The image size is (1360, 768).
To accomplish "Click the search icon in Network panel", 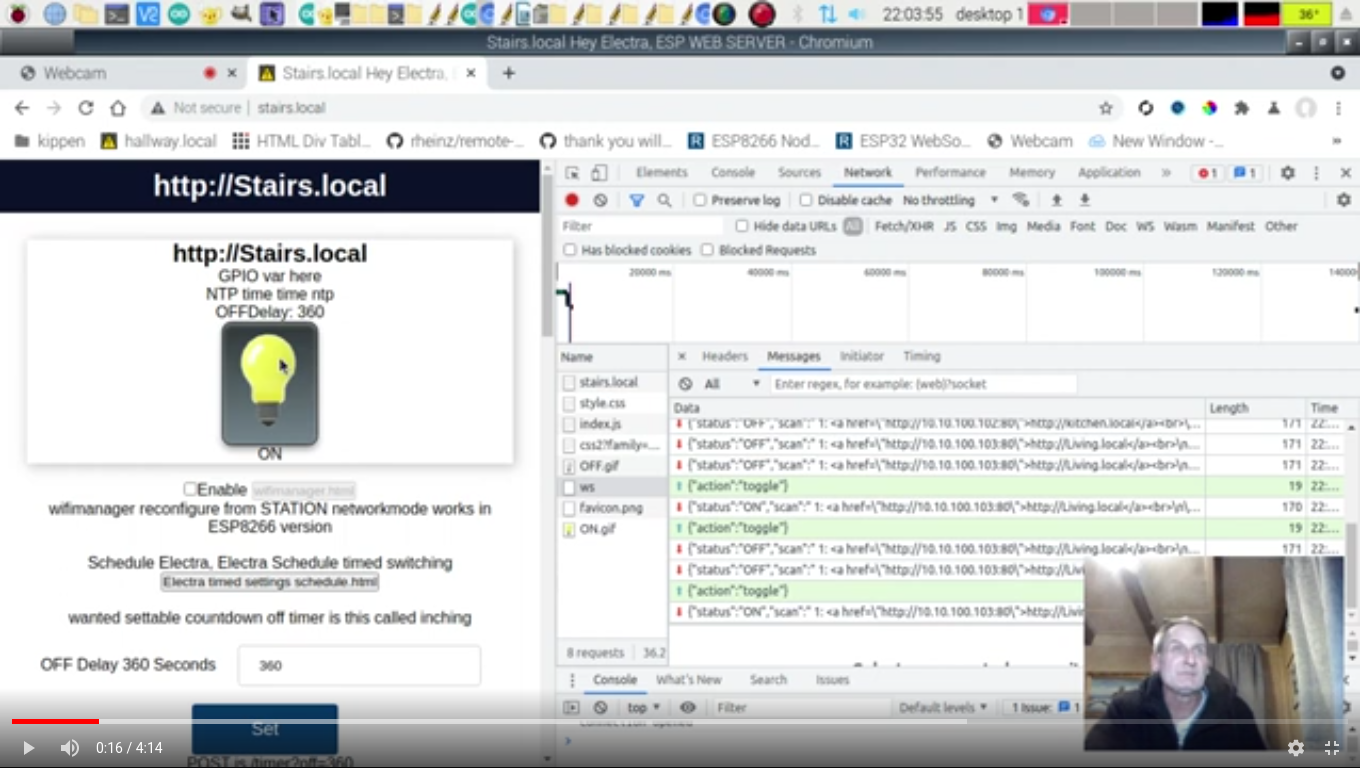I will (662, 199).
